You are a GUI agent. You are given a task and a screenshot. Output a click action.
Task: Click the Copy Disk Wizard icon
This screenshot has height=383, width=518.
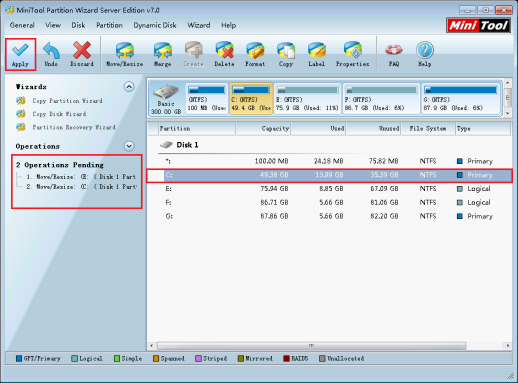21,114
